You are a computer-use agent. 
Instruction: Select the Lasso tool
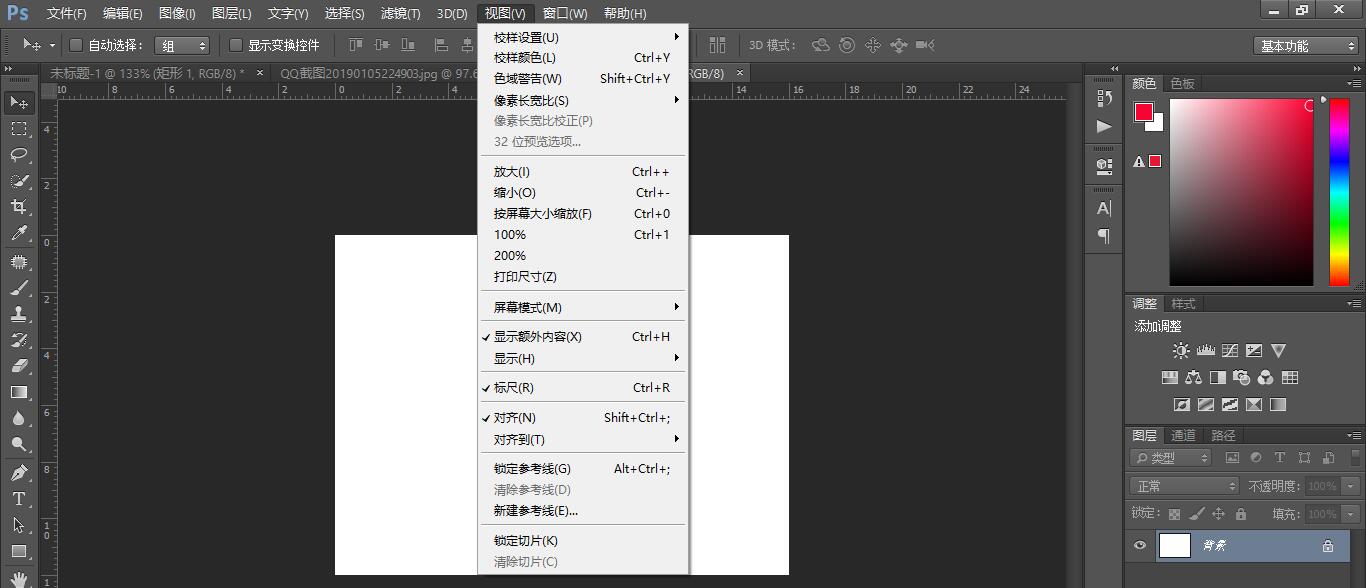[18, 155]
